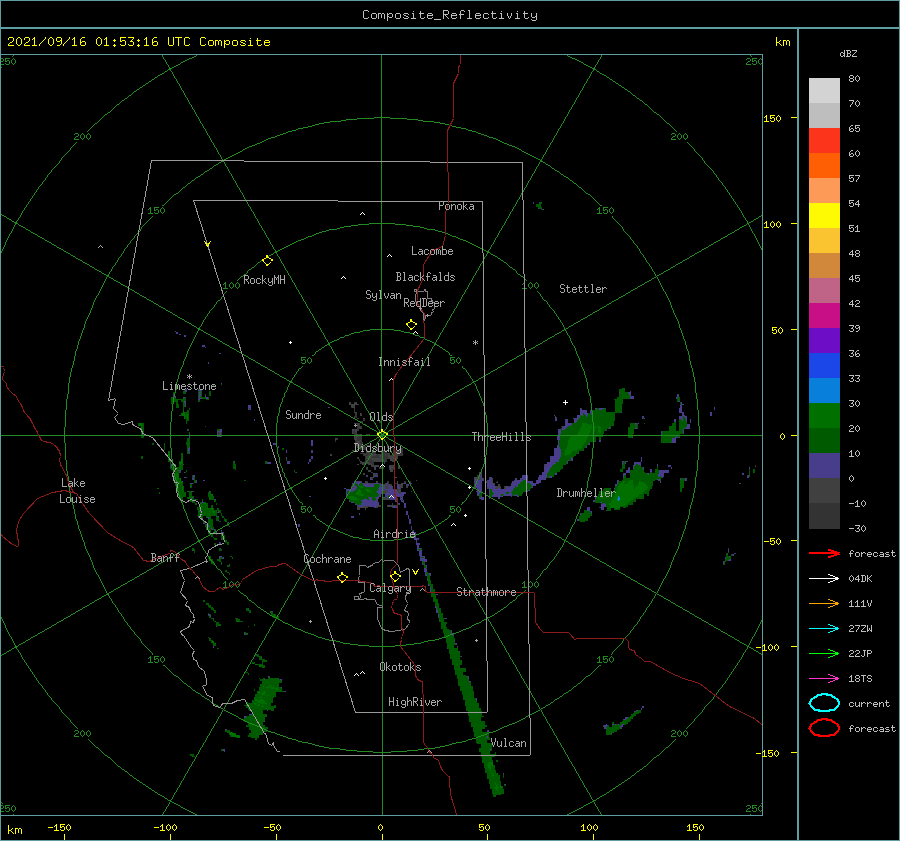Click the magenta 42 dBZ color swatch
900x841 pixels.
824,315
